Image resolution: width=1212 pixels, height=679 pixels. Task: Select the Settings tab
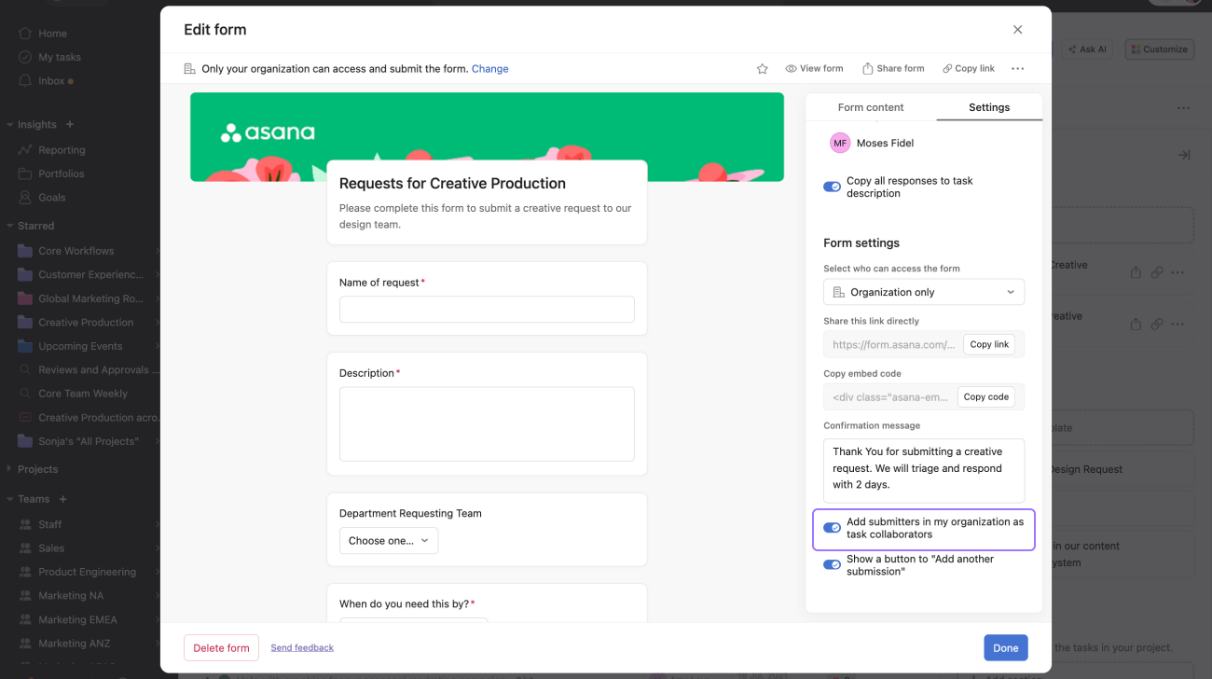click(989, 108)
